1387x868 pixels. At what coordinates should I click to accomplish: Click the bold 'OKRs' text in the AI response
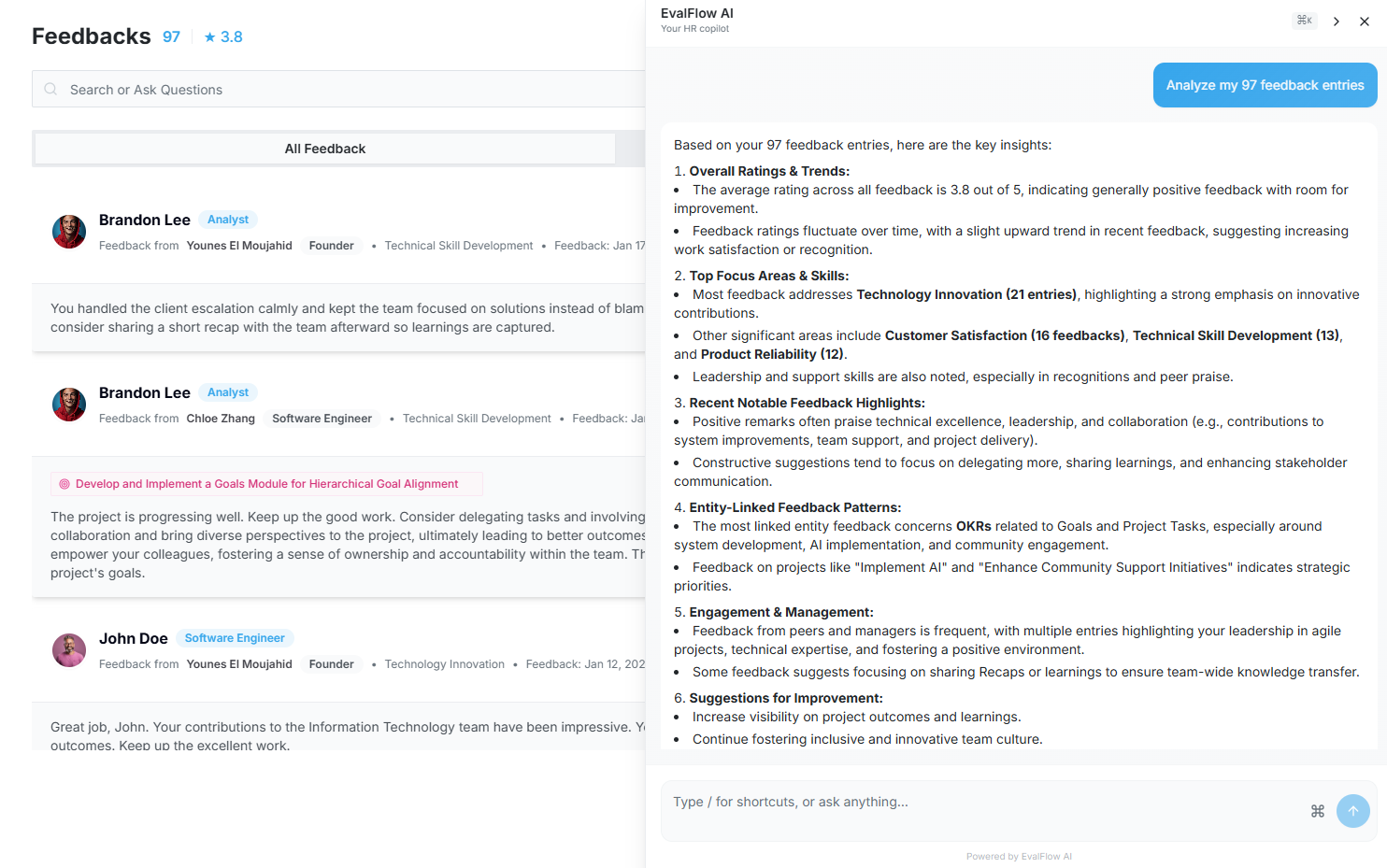pyautogui.click(x=974, y=526)
